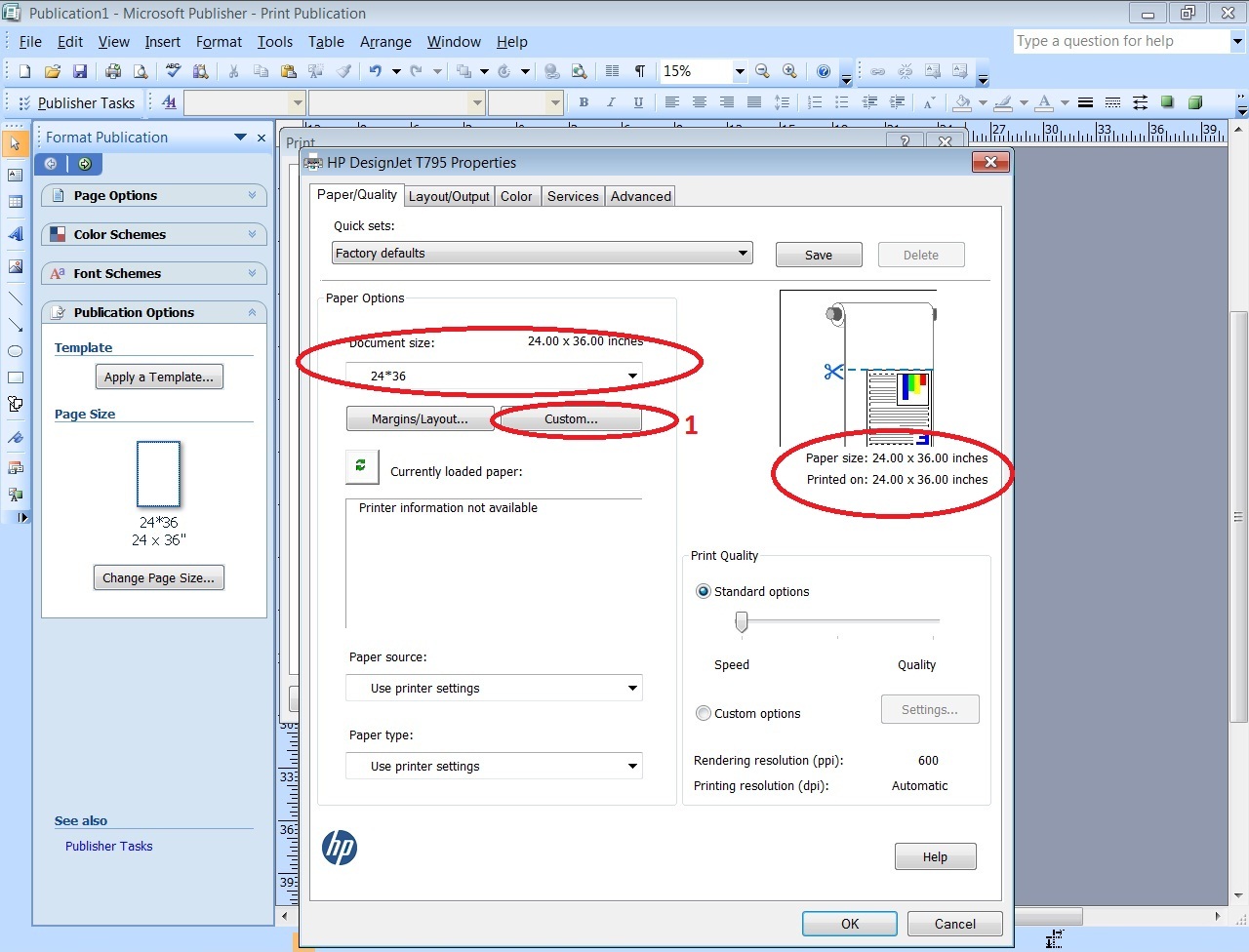Open the Paper source dropdown

[x=494, y=688]
